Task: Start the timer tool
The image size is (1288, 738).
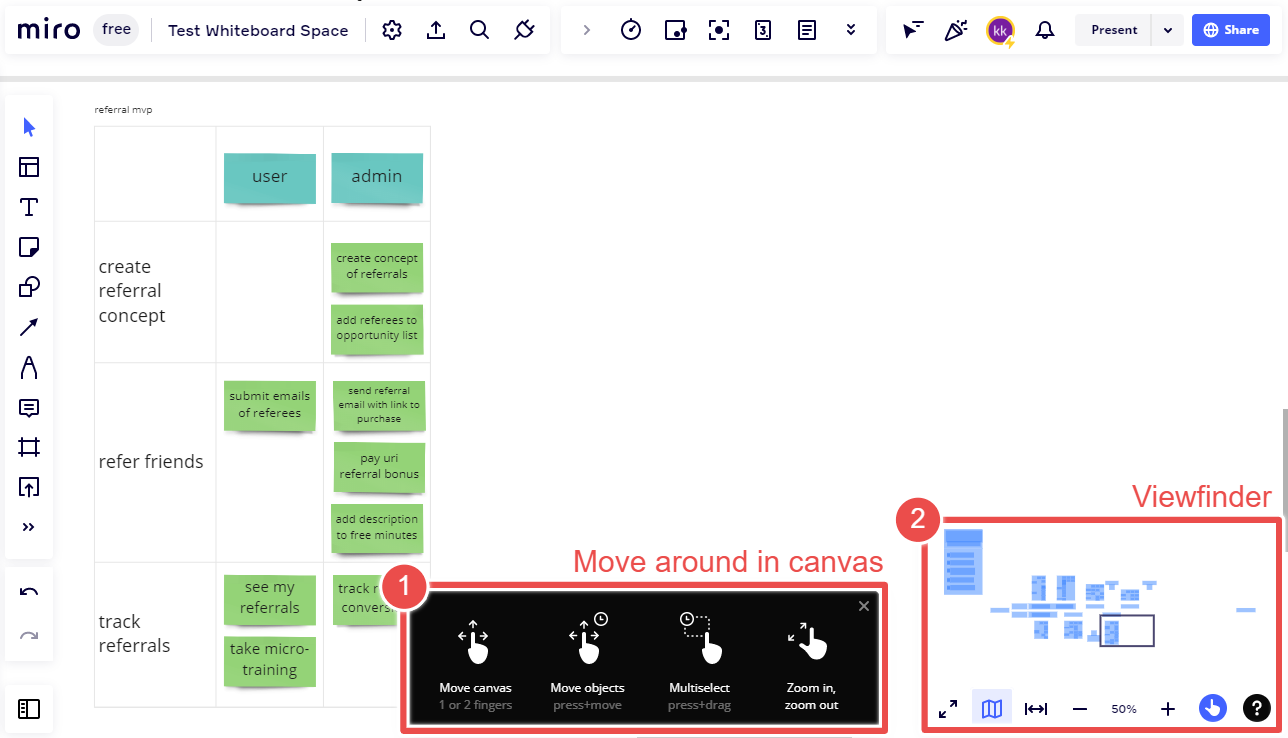Action: click(x=631, y=30)
